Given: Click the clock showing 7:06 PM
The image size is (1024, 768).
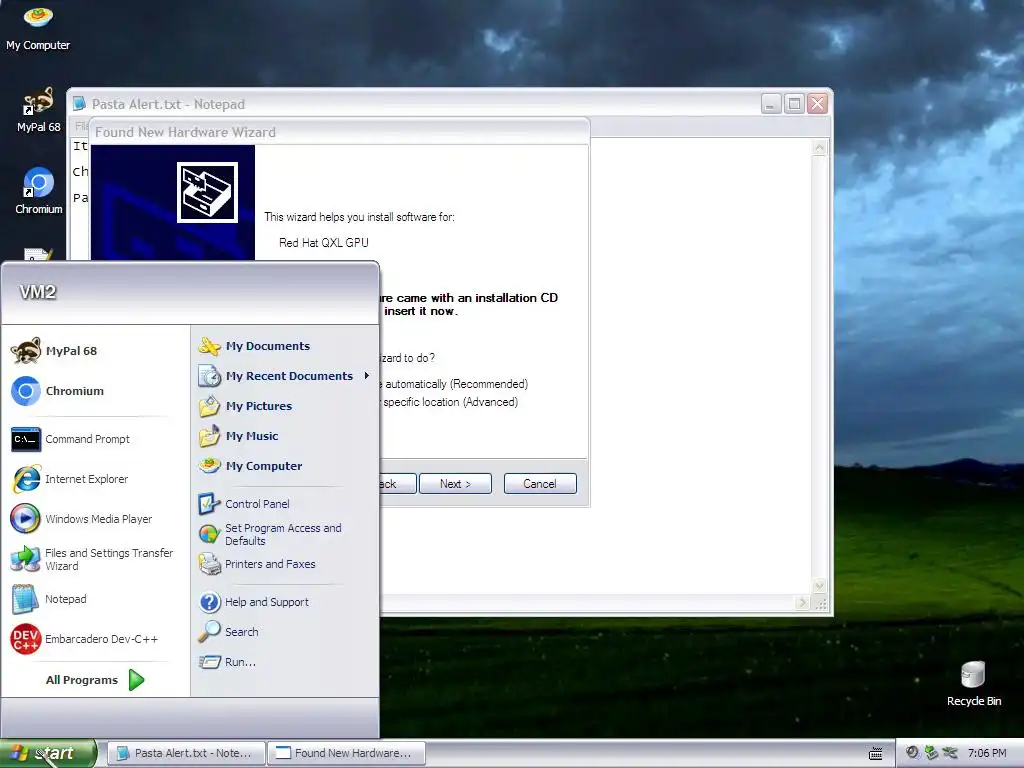Looking at the screenshot, I should 987,753.
